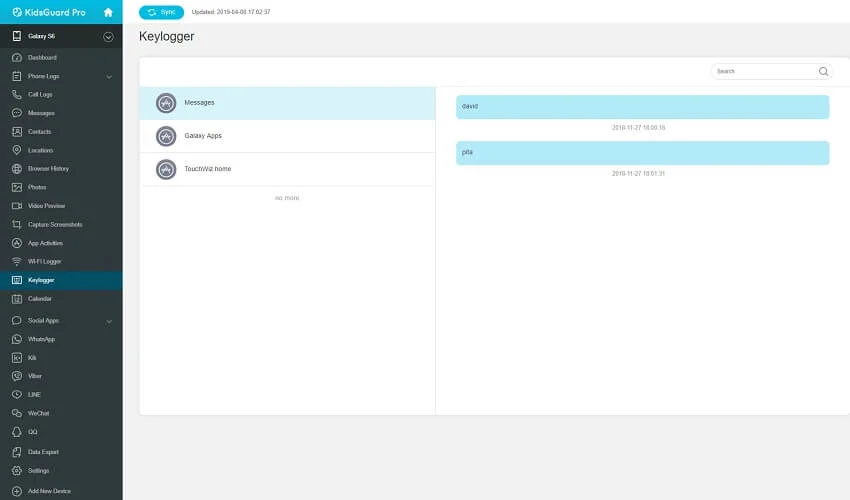Open WhatsApp icon in sidebar

pos(17,339)
